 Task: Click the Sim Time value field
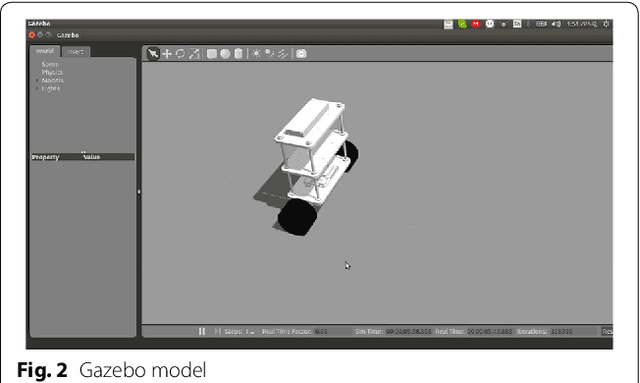[409, 332]
